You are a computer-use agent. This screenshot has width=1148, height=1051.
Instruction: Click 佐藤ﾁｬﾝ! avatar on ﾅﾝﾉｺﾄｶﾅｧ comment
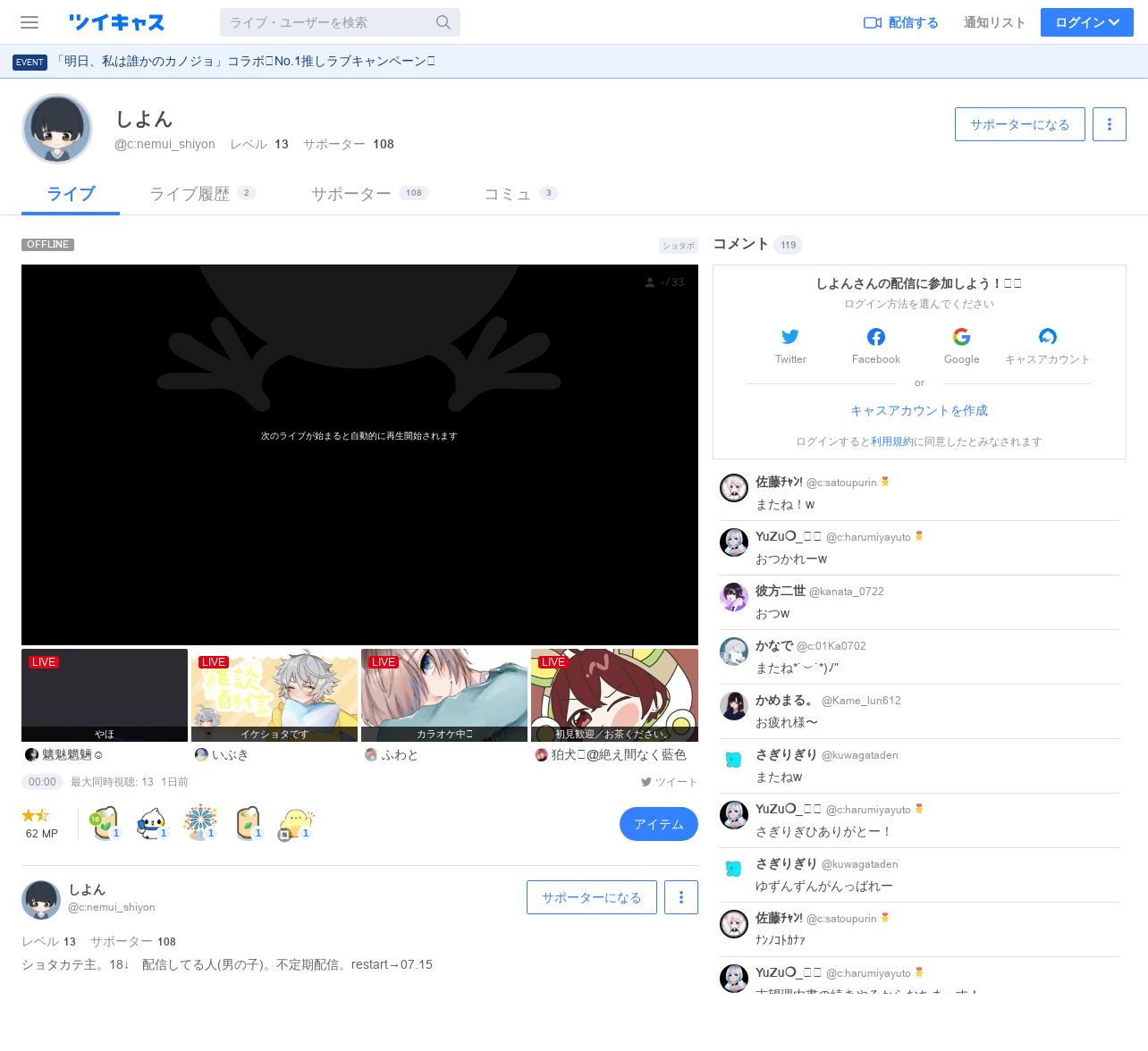[734, 924]
